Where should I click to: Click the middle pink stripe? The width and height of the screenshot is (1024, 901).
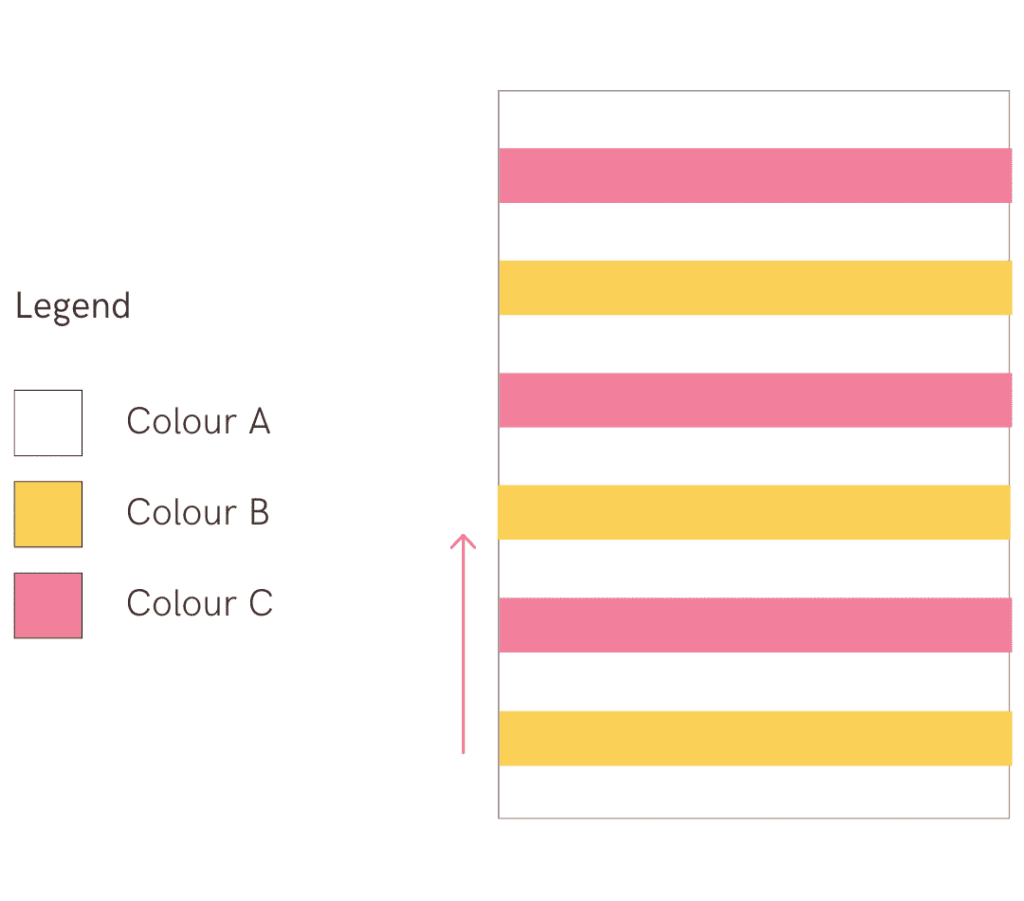click(x=754, y=400)
